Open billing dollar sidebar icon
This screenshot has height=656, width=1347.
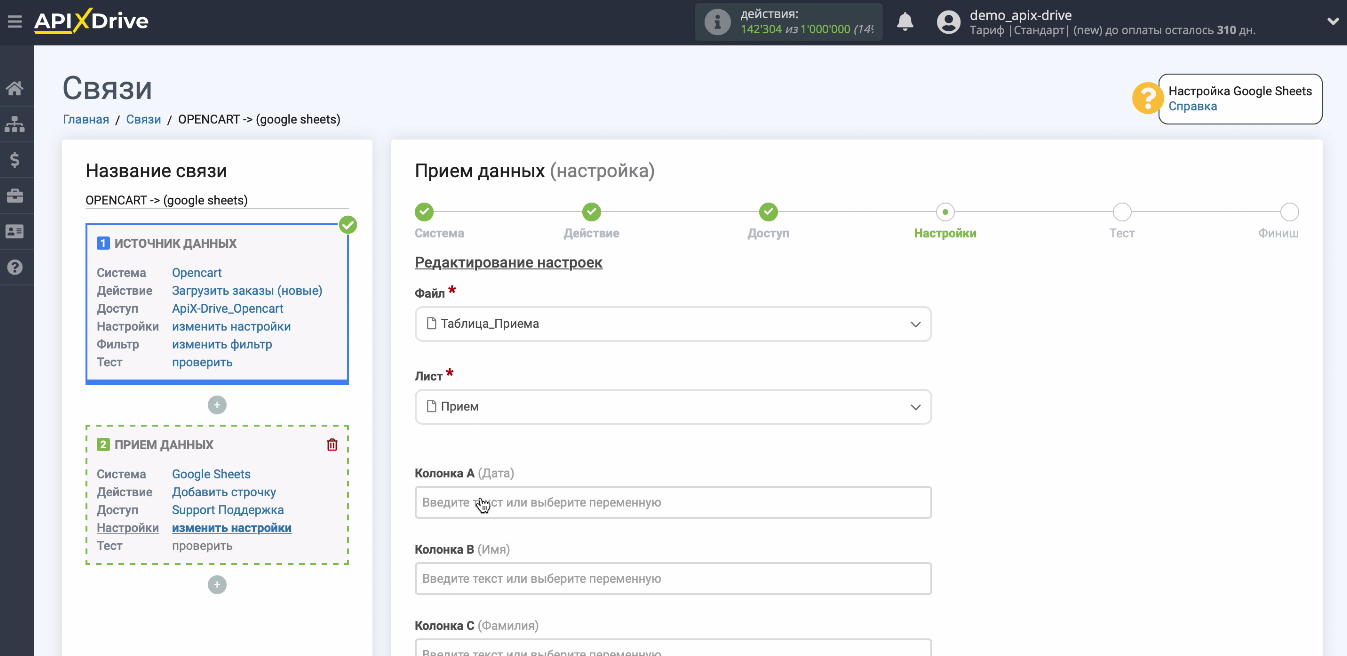coord(15,160)
